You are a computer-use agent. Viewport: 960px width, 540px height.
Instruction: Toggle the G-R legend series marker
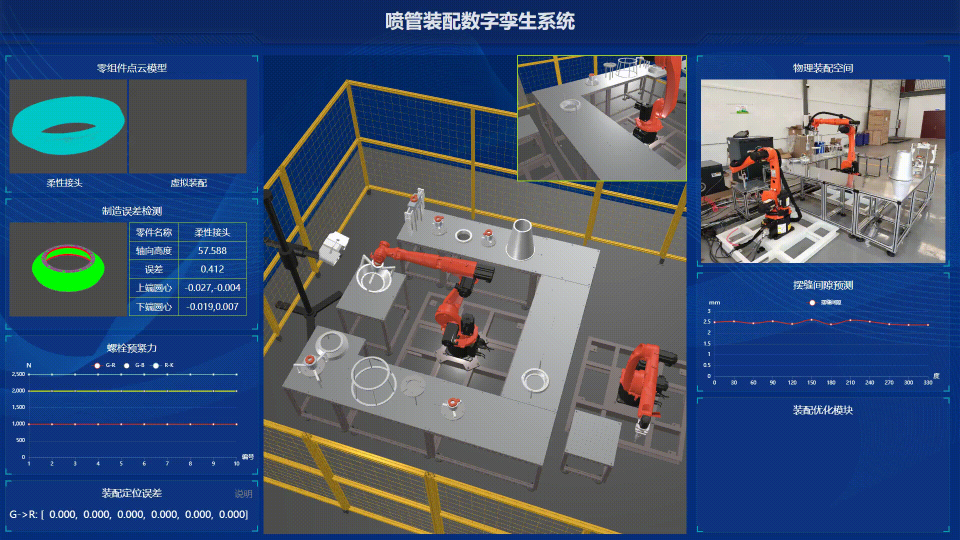point(97,365)
